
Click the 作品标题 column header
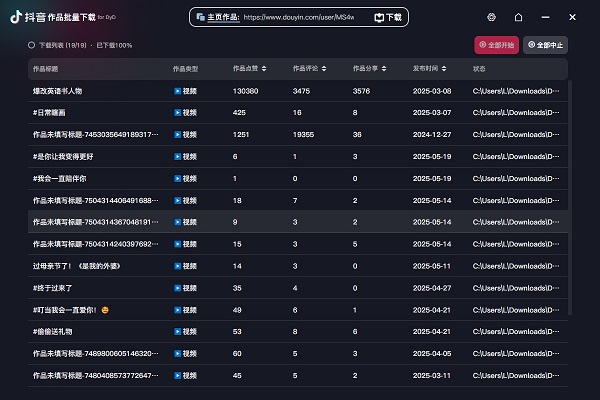(45, 69)
